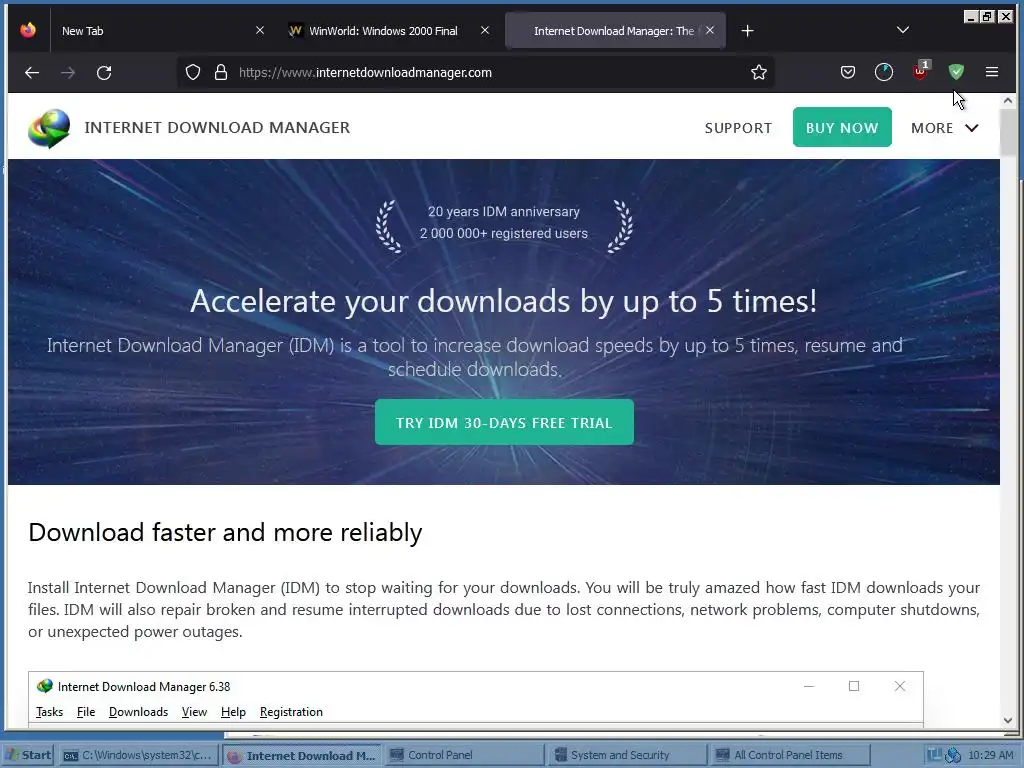Click the network tray icon
The image size is (1024, 768).
tap(953, 755)
